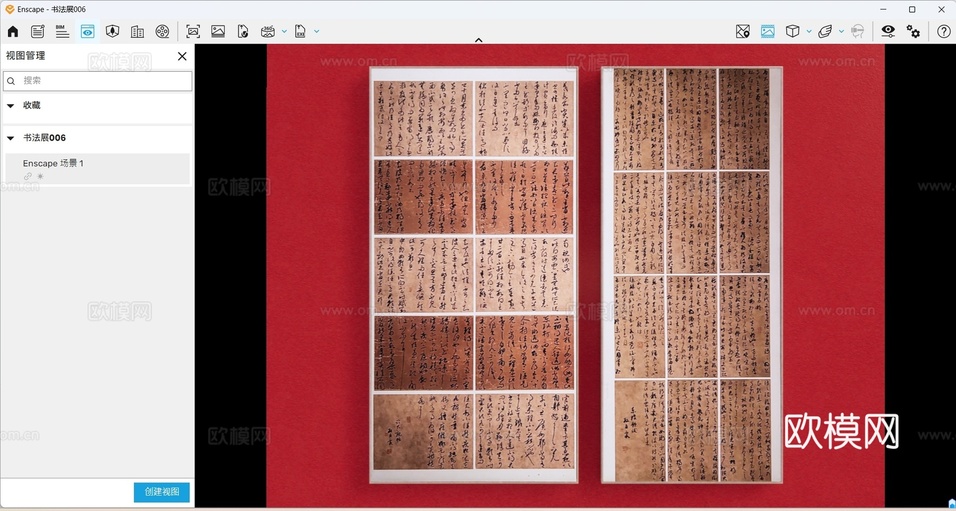Click the link icon under Enscape 场景 1

(27, 176)
